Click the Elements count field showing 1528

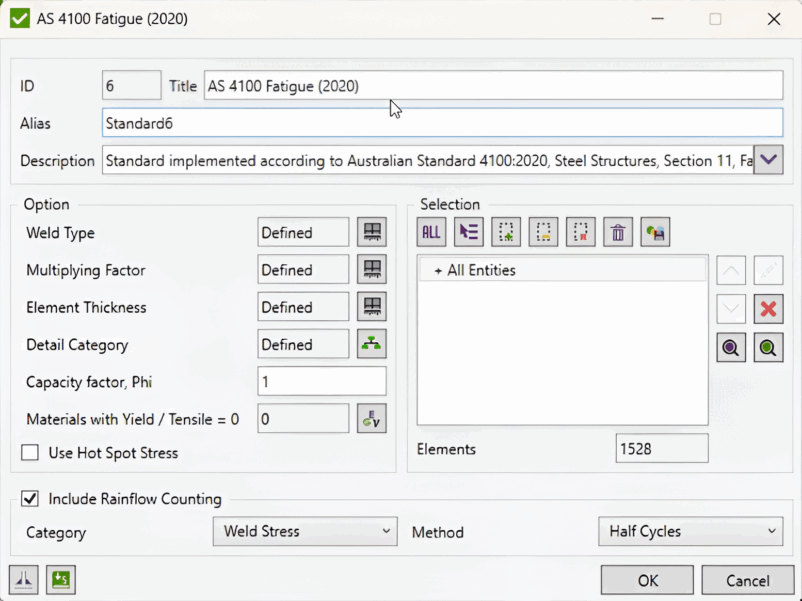[x=662, y=449]
